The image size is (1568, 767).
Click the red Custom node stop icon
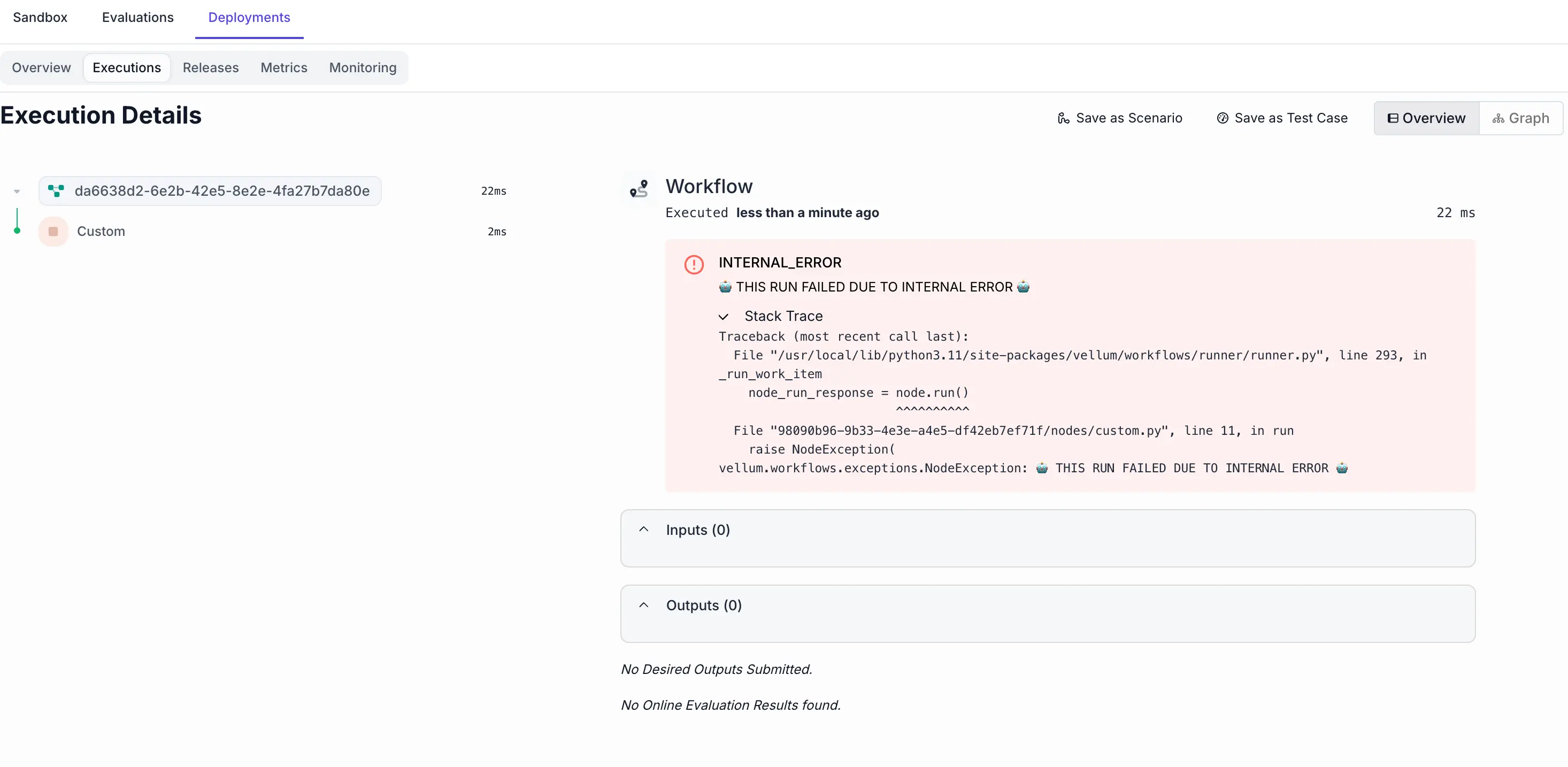53,231
